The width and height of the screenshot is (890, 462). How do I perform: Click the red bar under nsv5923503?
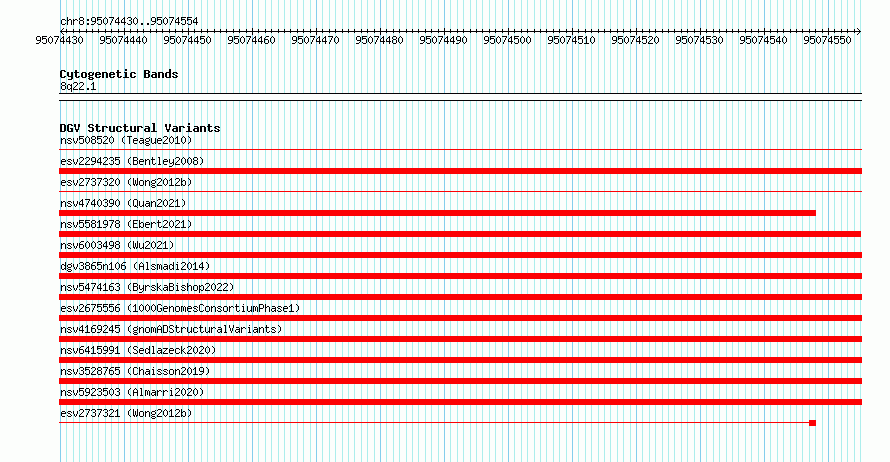[x=460, y=402]
